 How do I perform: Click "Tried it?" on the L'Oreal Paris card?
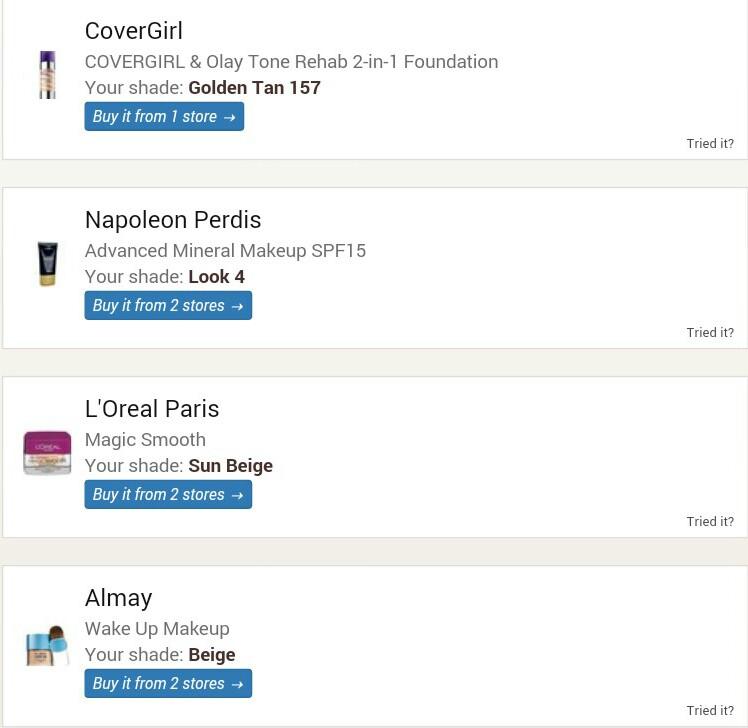[709, 522]
